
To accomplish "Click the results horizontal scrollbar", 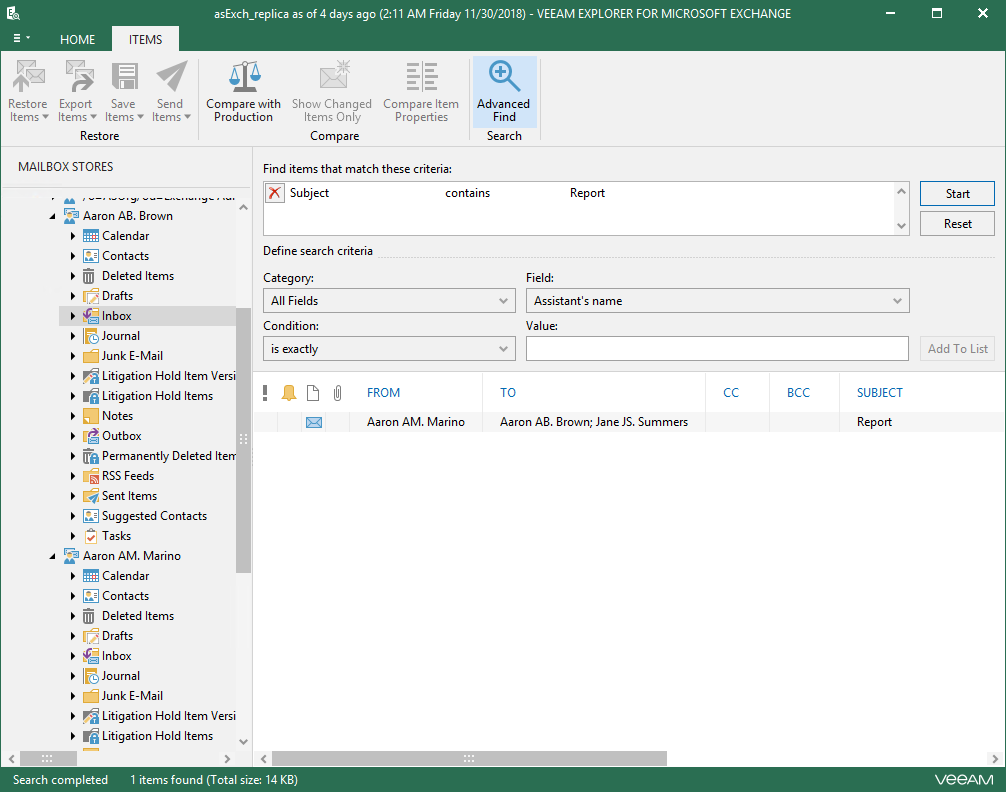I will pyautogui.click(x=469, y=759).
